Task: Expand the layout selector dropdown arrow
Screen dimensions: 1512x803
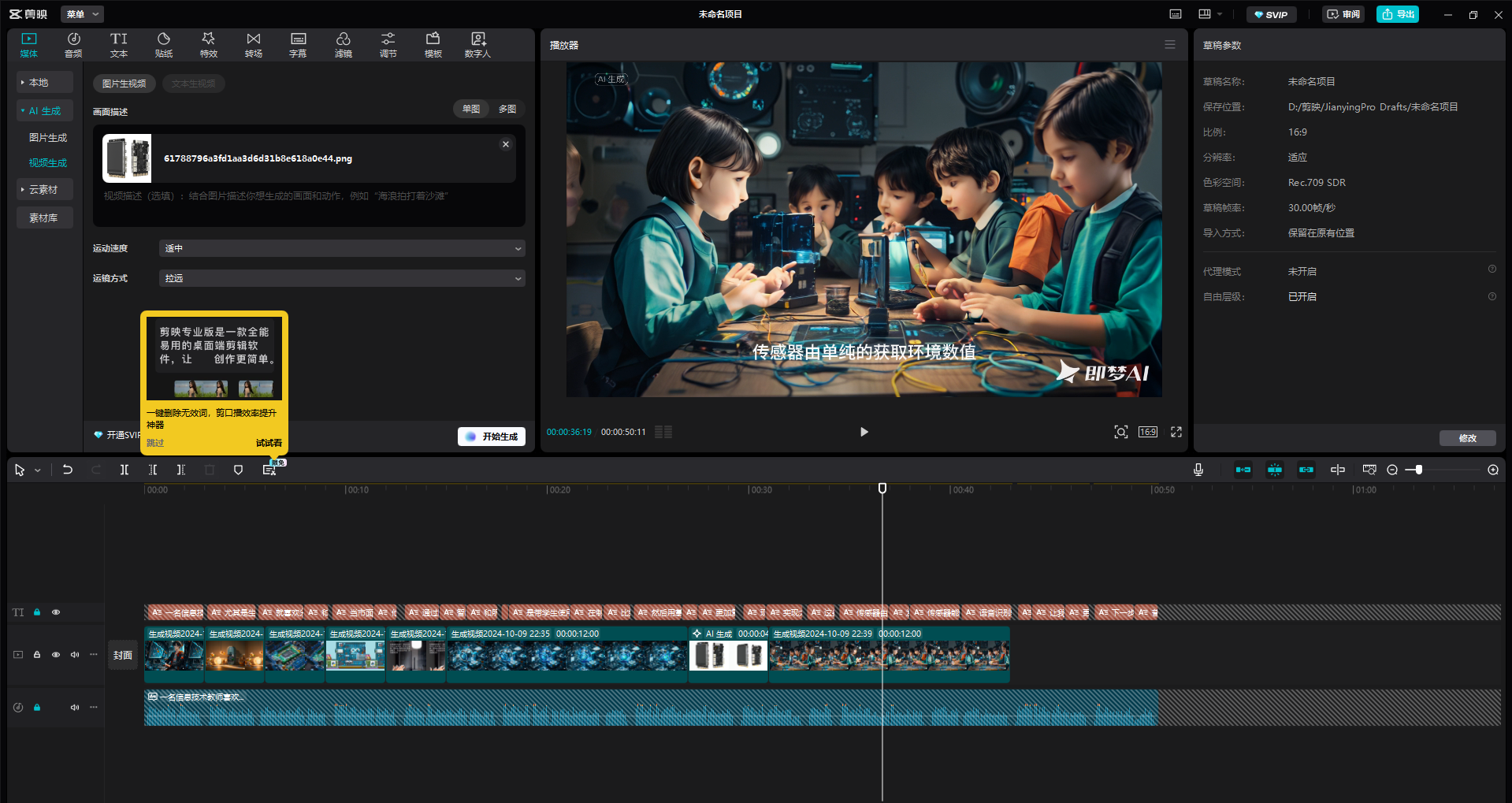Action: click(x=1220, y=14)
